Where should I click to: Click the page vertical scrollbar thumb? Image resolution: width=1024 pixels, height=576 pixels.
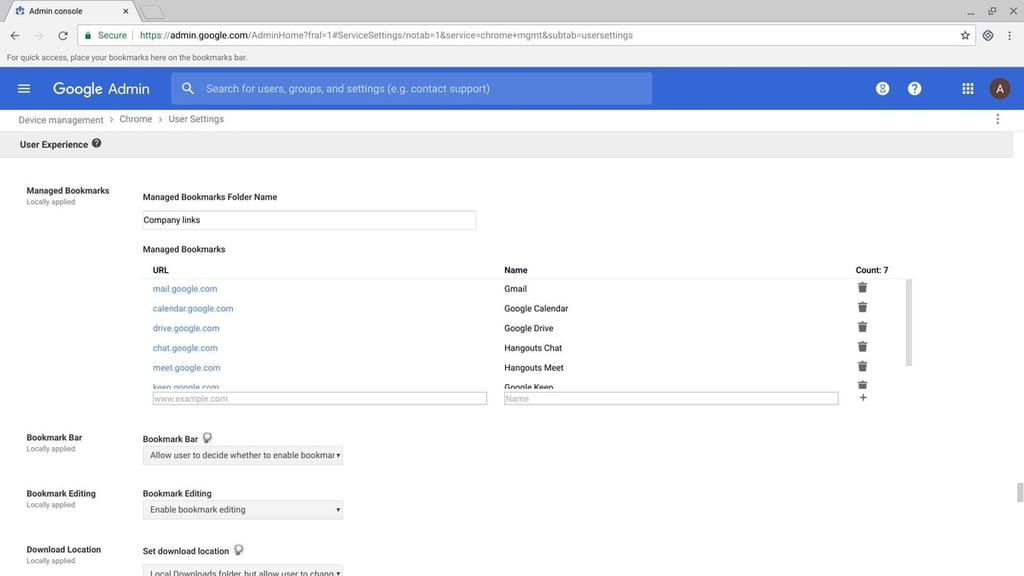[x=1019, y=492]
